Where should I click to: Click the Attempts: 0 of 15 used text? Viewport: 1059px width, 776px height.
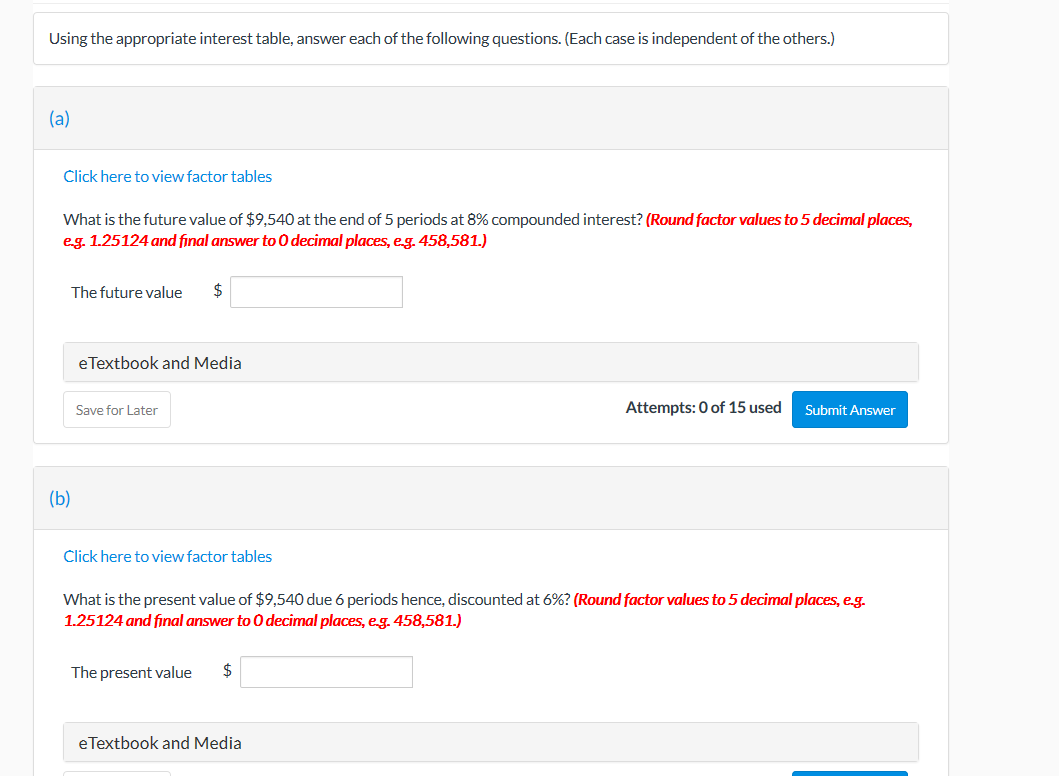[x=703, y=407]
